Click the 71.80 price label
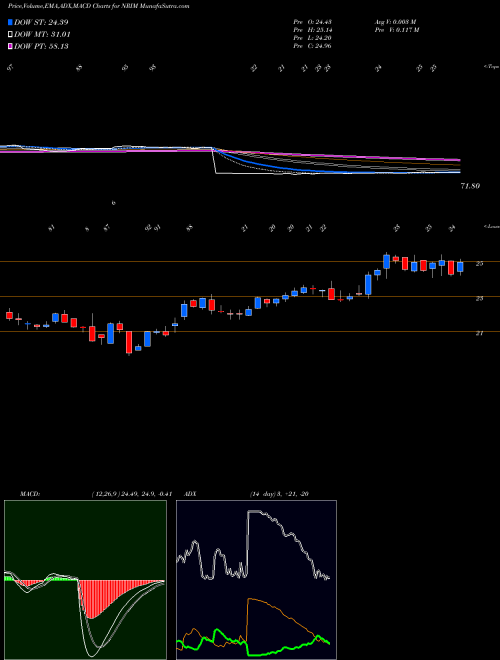500x660 pixels. (x=470, y=186)
